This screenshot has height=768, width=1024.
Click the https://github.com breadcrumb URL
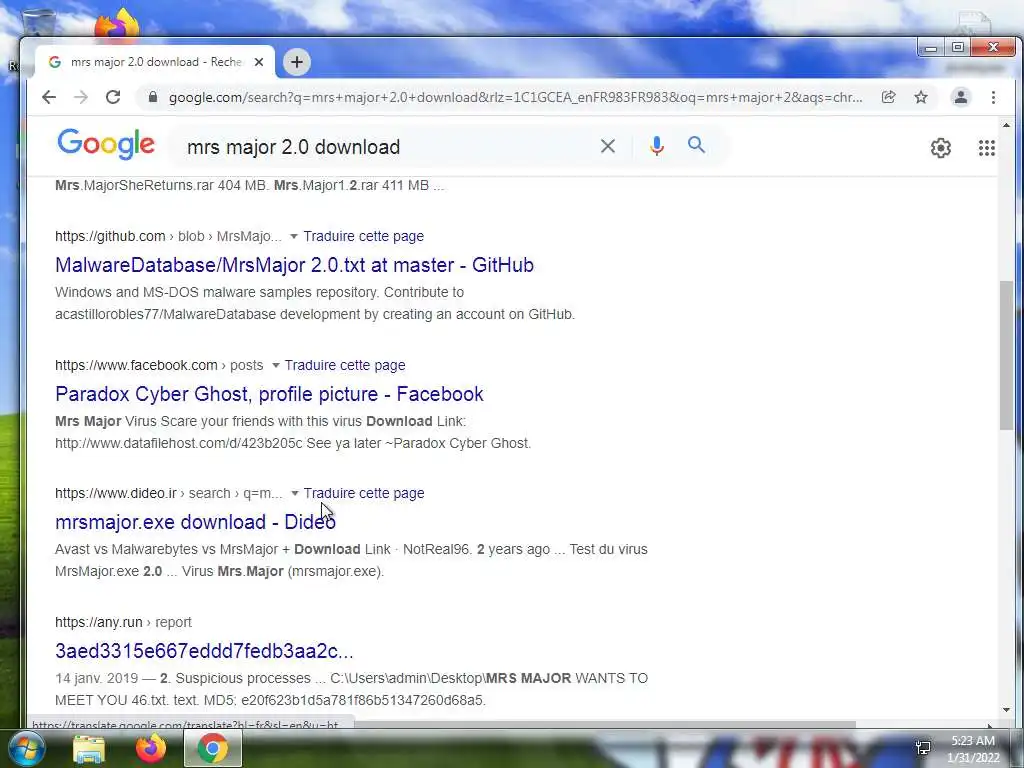(110, 236)
